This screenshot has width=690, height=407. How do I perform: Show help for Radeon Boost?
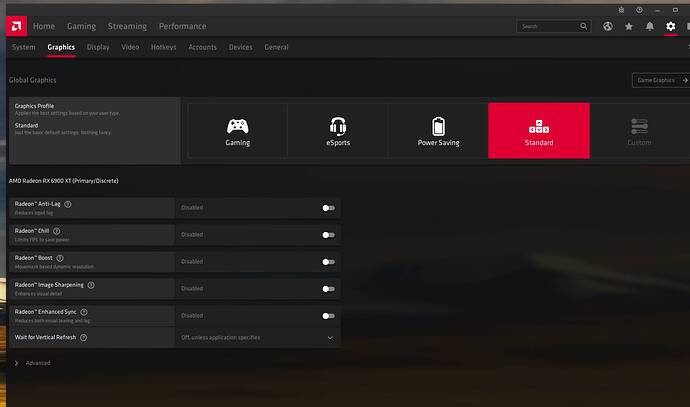coord(60,258)
